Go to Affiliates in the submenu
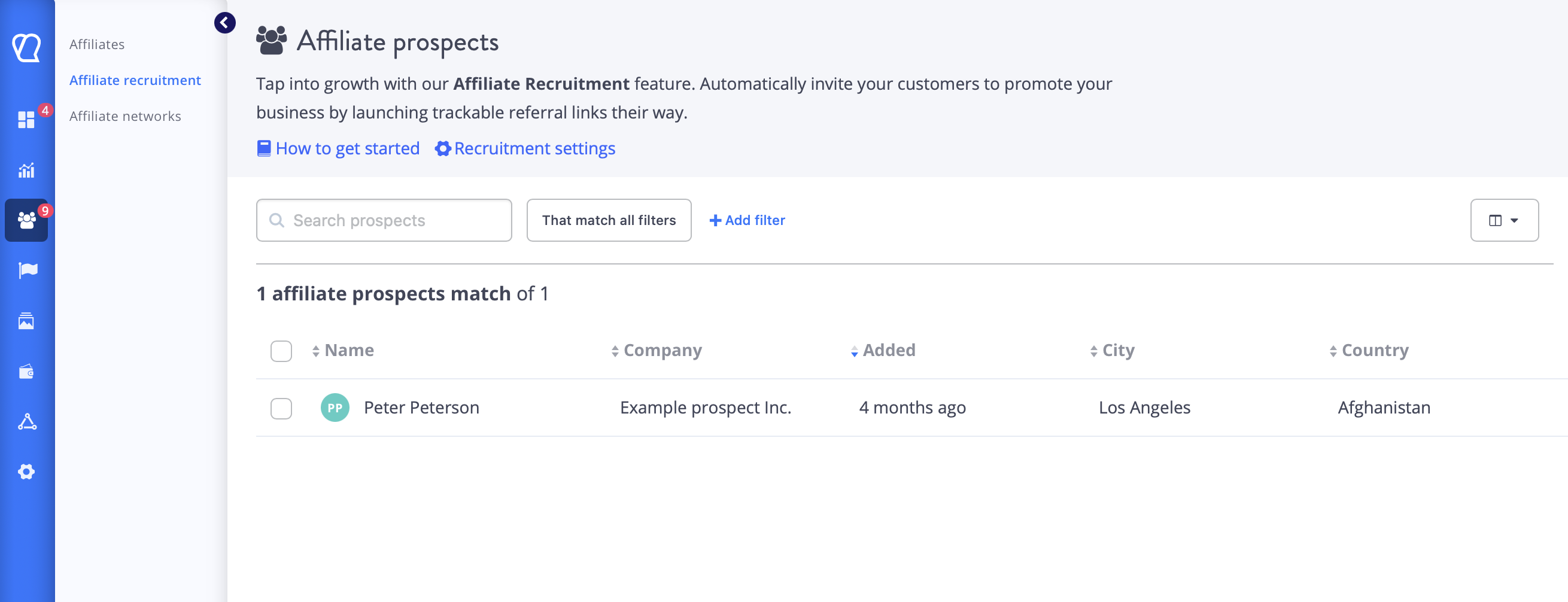This screenshot has width=1568, height=602. click(97, 44)
